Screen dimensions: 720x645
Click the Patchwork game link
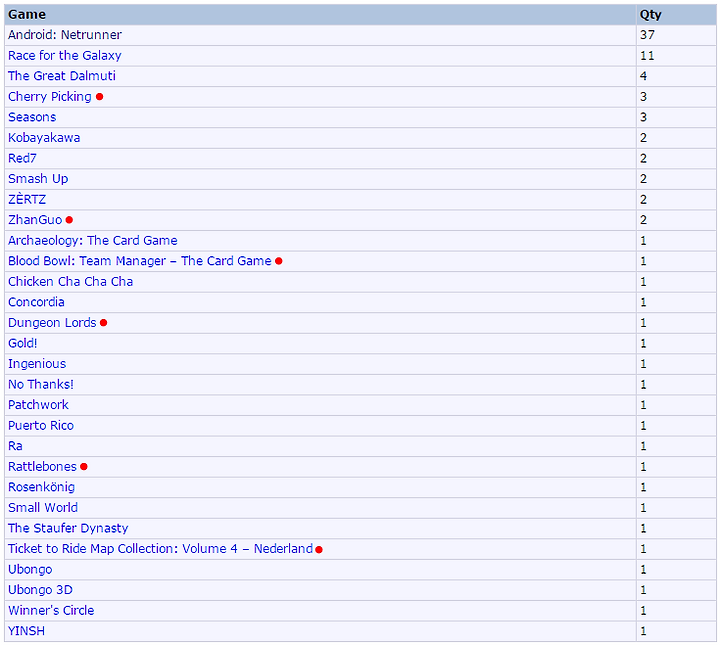[x=38, y=405]
